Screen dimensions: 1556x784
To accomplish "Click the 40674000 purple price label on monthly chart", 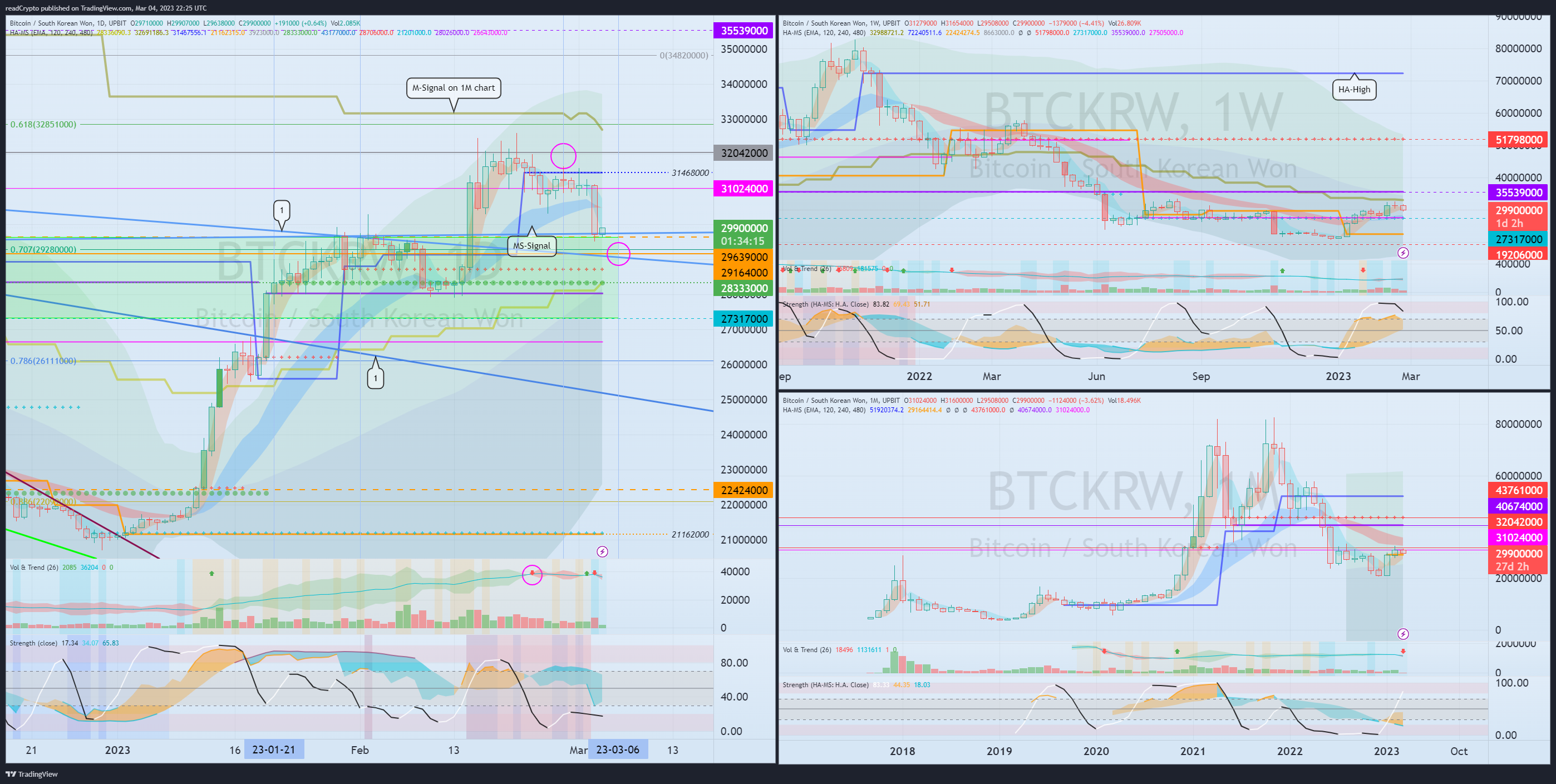I will coord(1518,506).
